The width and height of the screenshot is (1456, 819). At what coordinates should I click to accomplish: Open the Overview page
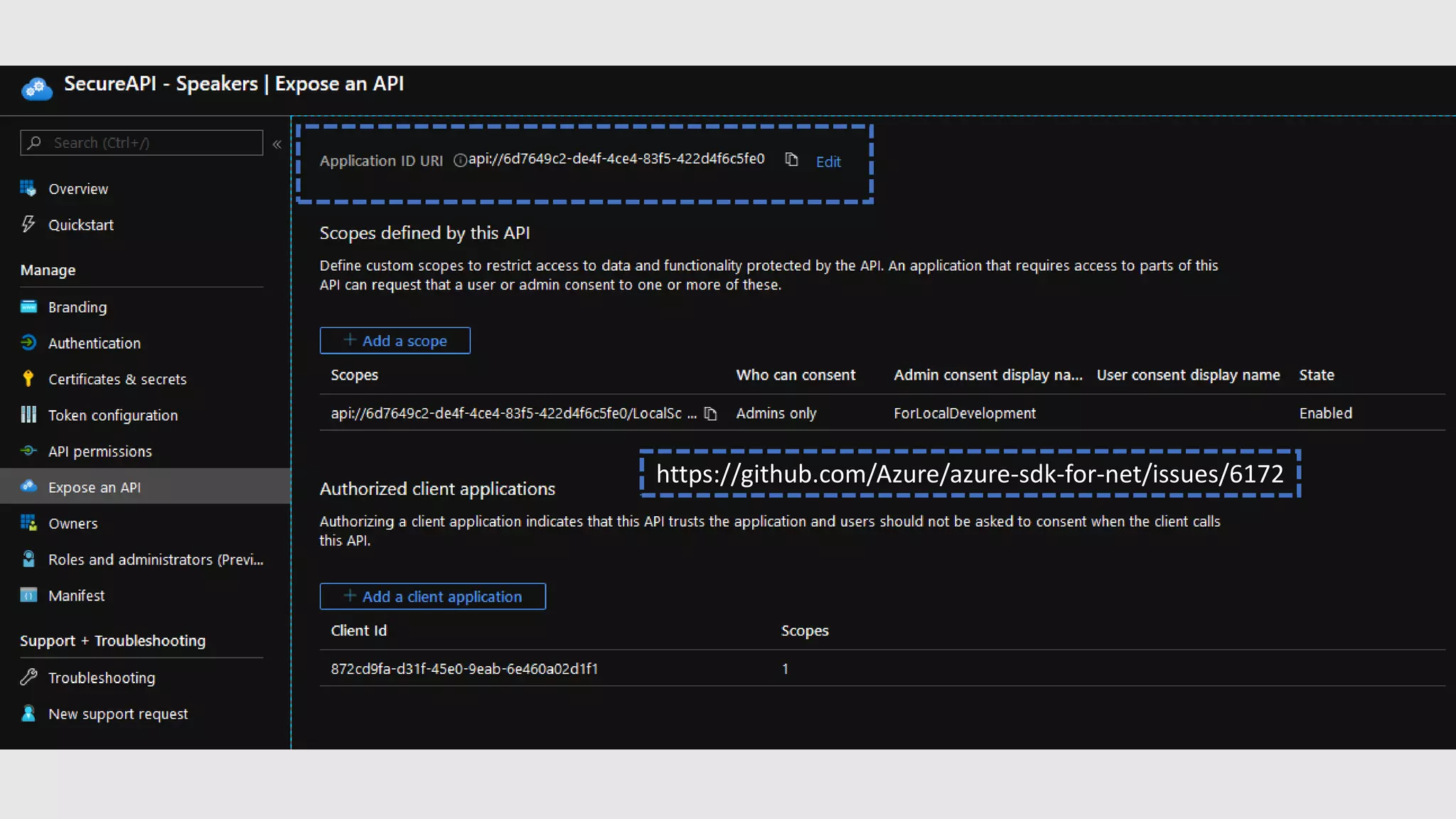[x=78, y=189]
